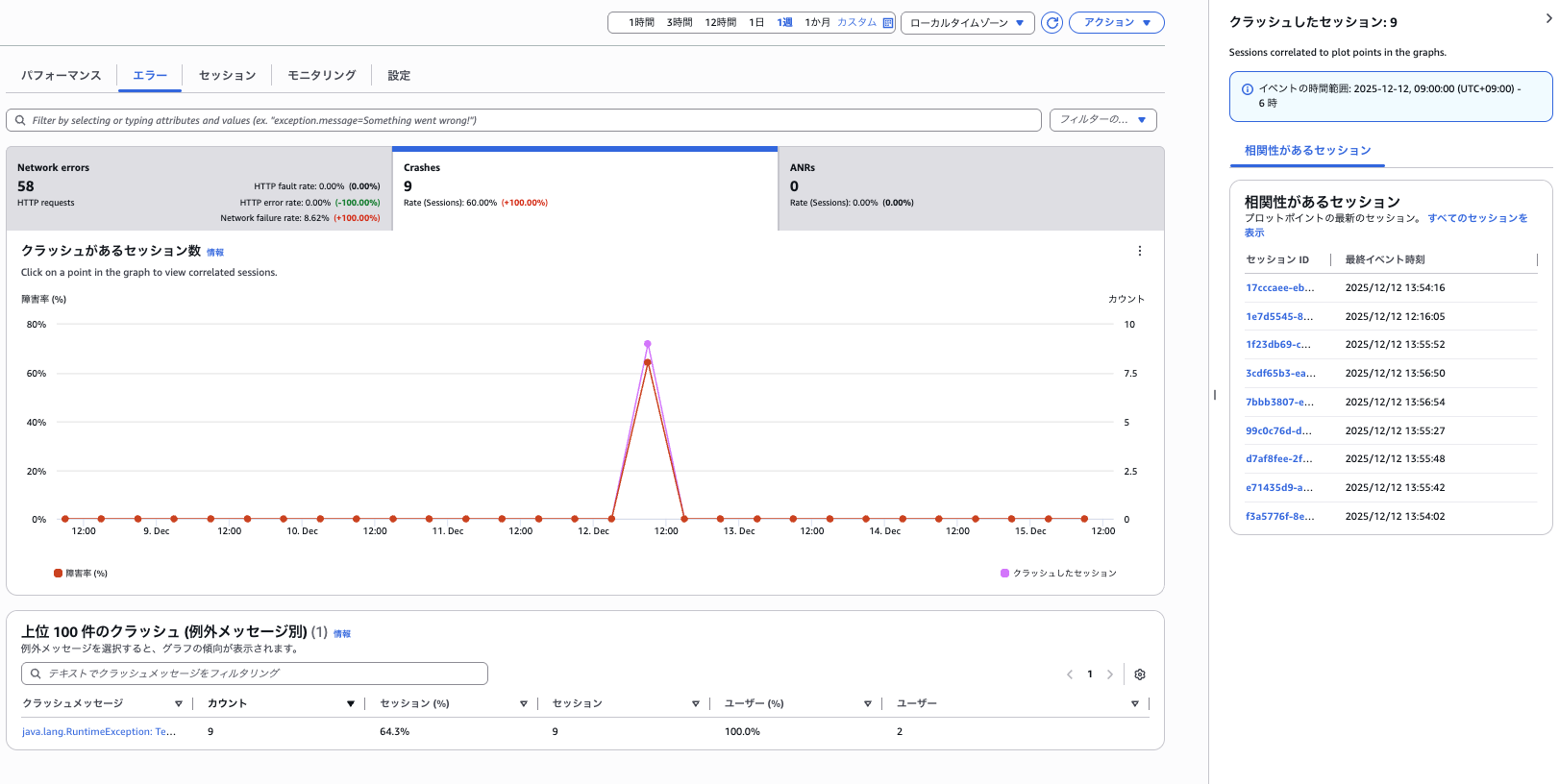Open the ローカルタイムゾーン dropdown
Image resolution: width=1559 pixels, height=784 pixels.
click(968, 23)
